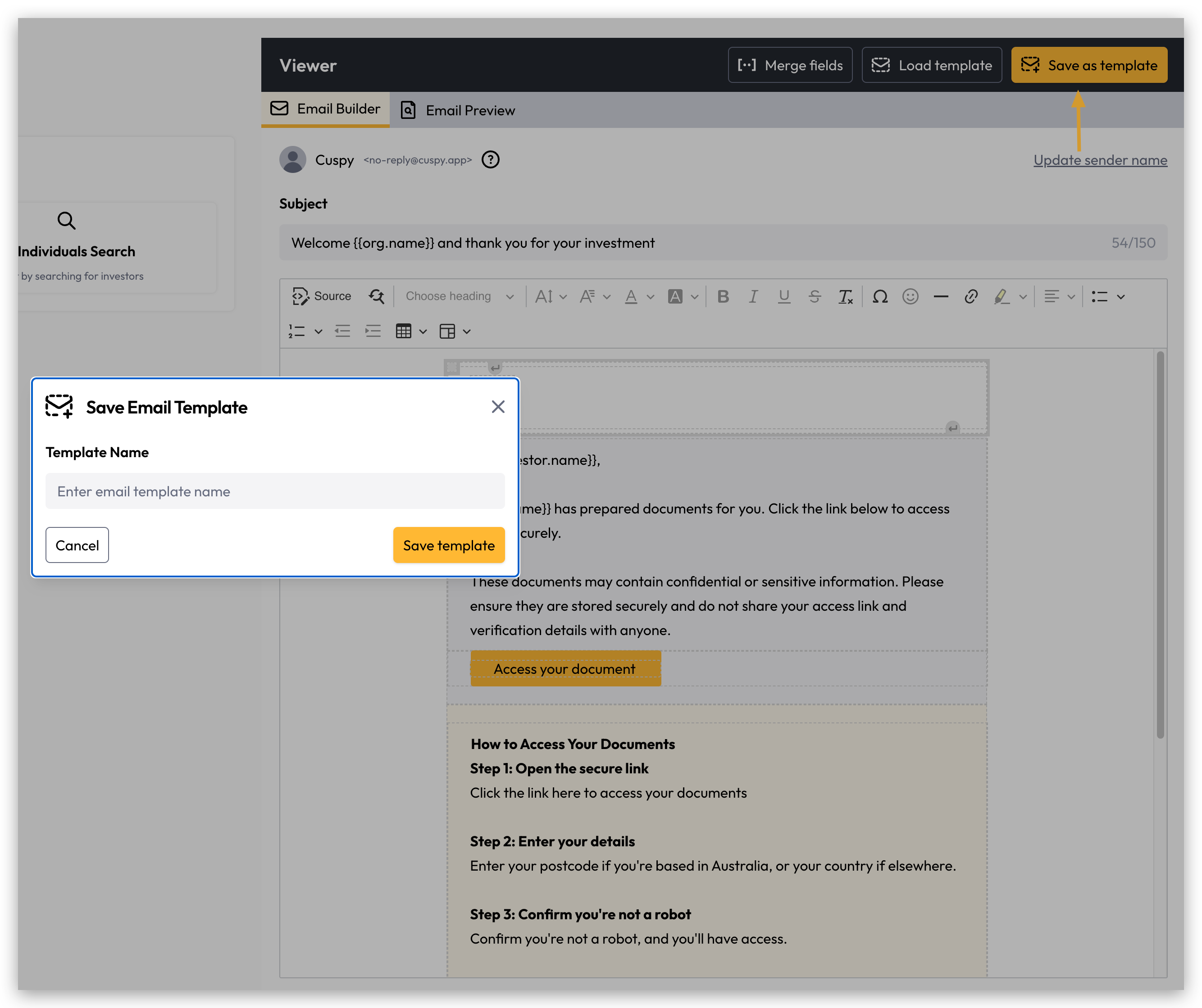Expand the numbered list styles arrow
Screen dimensions: 1202x1008
pos(318,331)
